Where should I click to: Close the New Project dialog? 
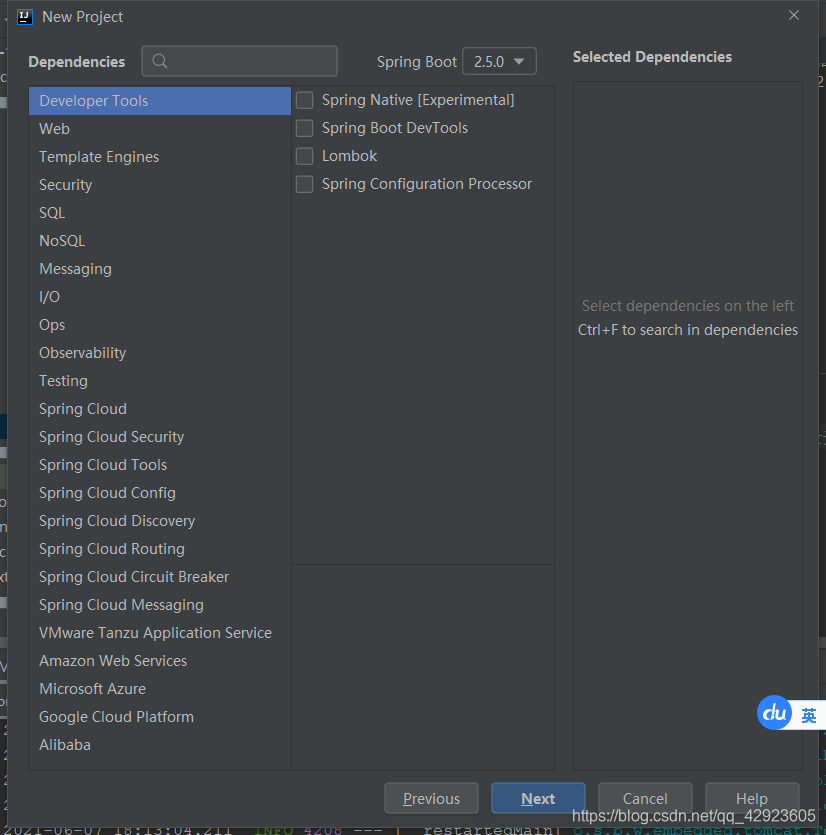click(x=794, y=15)
